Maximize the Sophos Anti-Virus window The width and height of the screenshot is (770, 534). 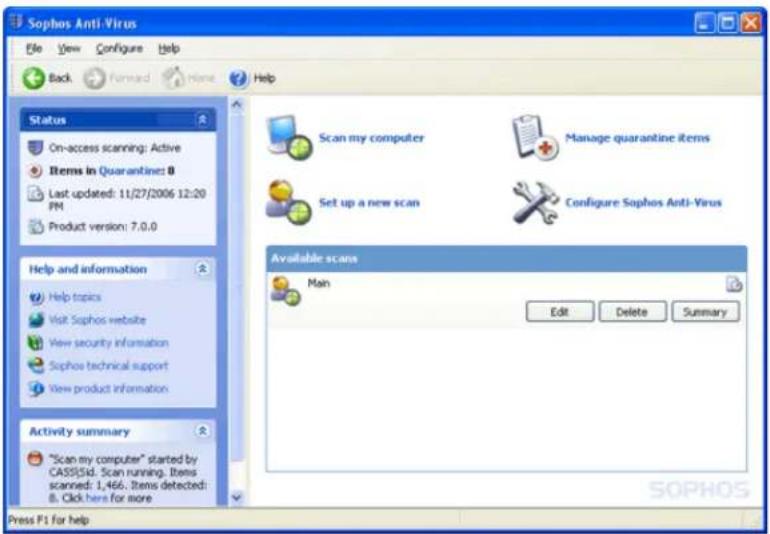click(x=727, y=23)
